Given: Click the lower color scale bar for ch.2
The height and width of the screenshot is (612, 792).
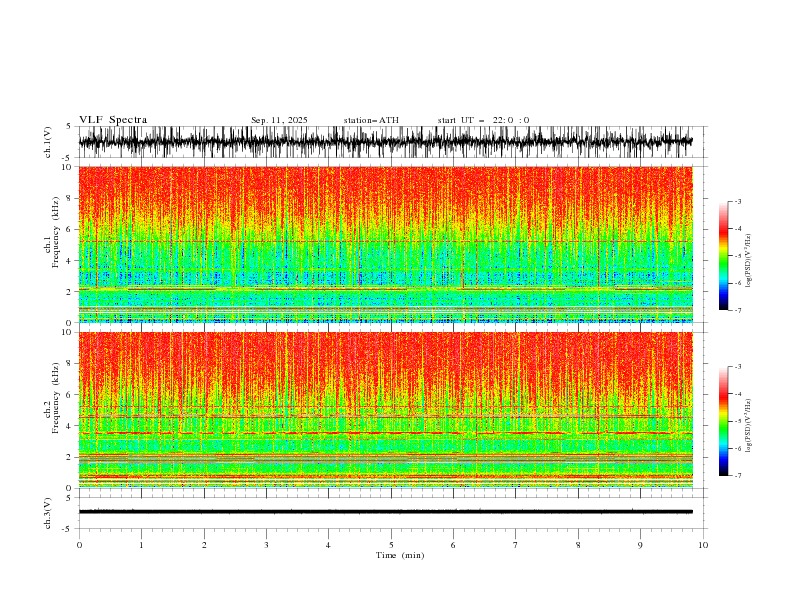Looking at the screenshot, I should [723, 421].
